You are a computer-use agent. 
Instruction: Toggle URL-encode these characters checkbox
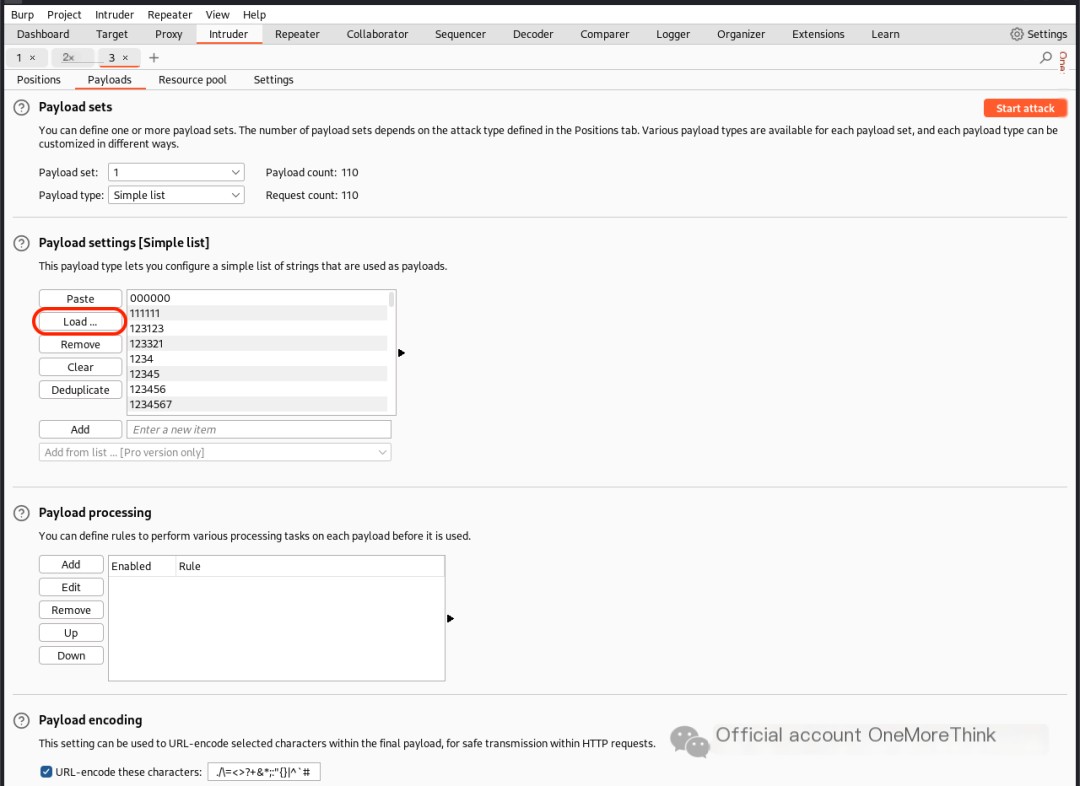[46, 772]
